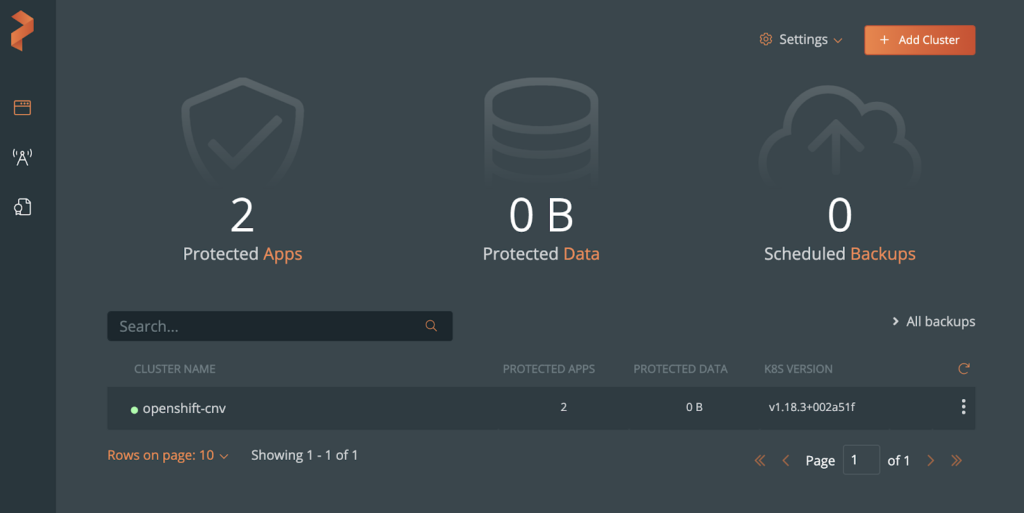The width and height of the screenshot is (1024, 513).
Task: Click the search magnifier icon
Action: pos(431,326)
